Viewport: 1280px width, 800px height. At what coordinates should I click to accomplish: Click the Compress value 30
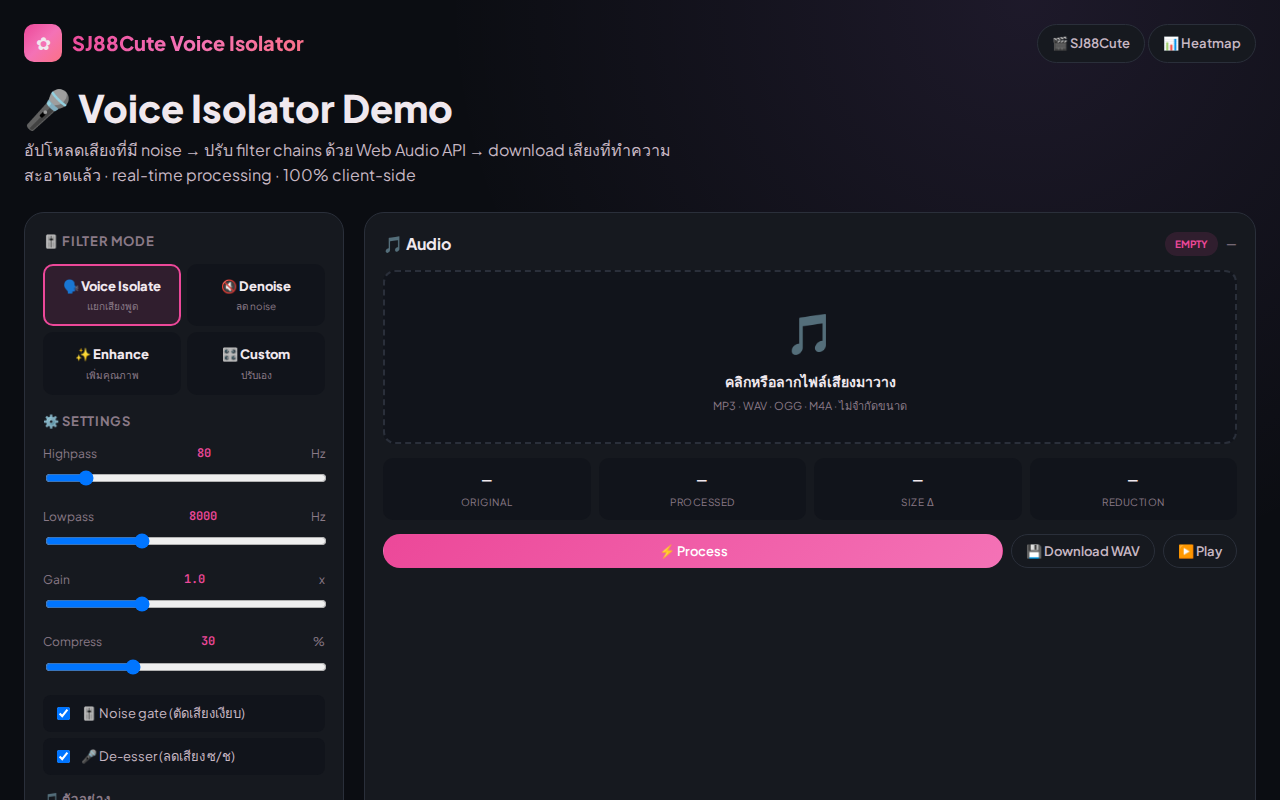[x=208, y=642]
